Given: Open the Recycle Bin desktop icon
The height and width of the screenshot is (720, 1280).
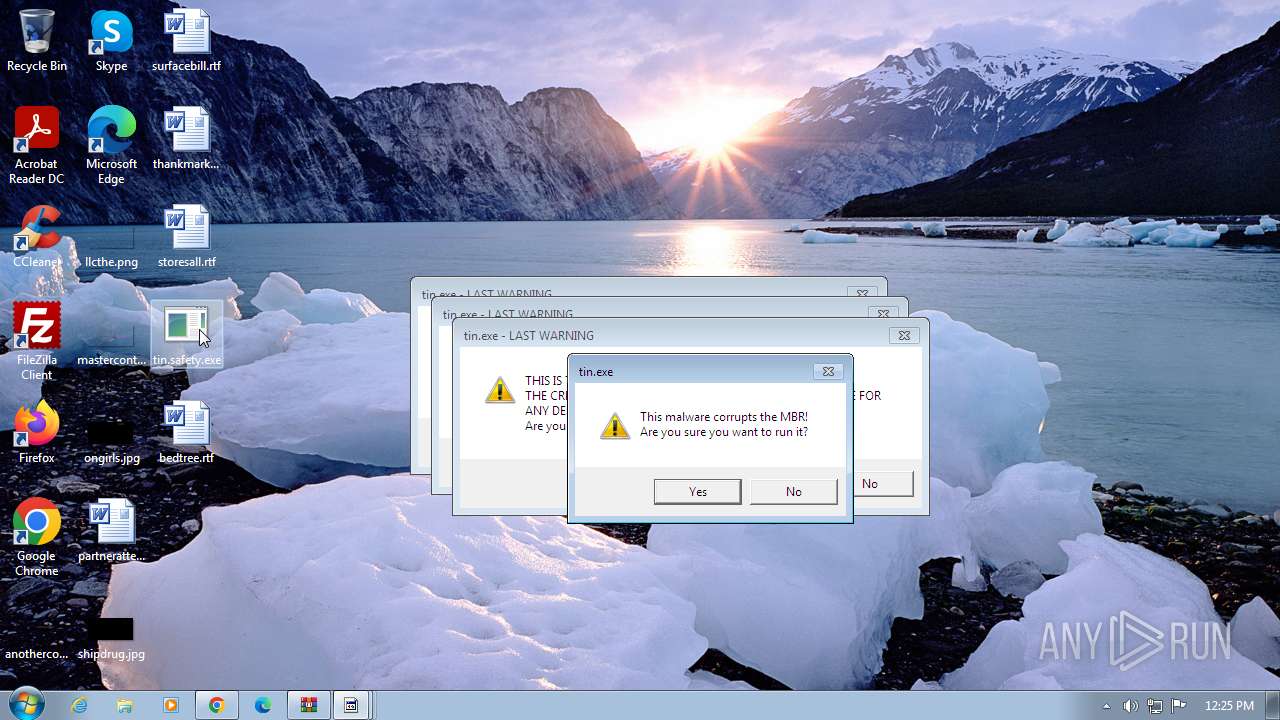Looking at the screenshot, I should click(x=37, y=41).
